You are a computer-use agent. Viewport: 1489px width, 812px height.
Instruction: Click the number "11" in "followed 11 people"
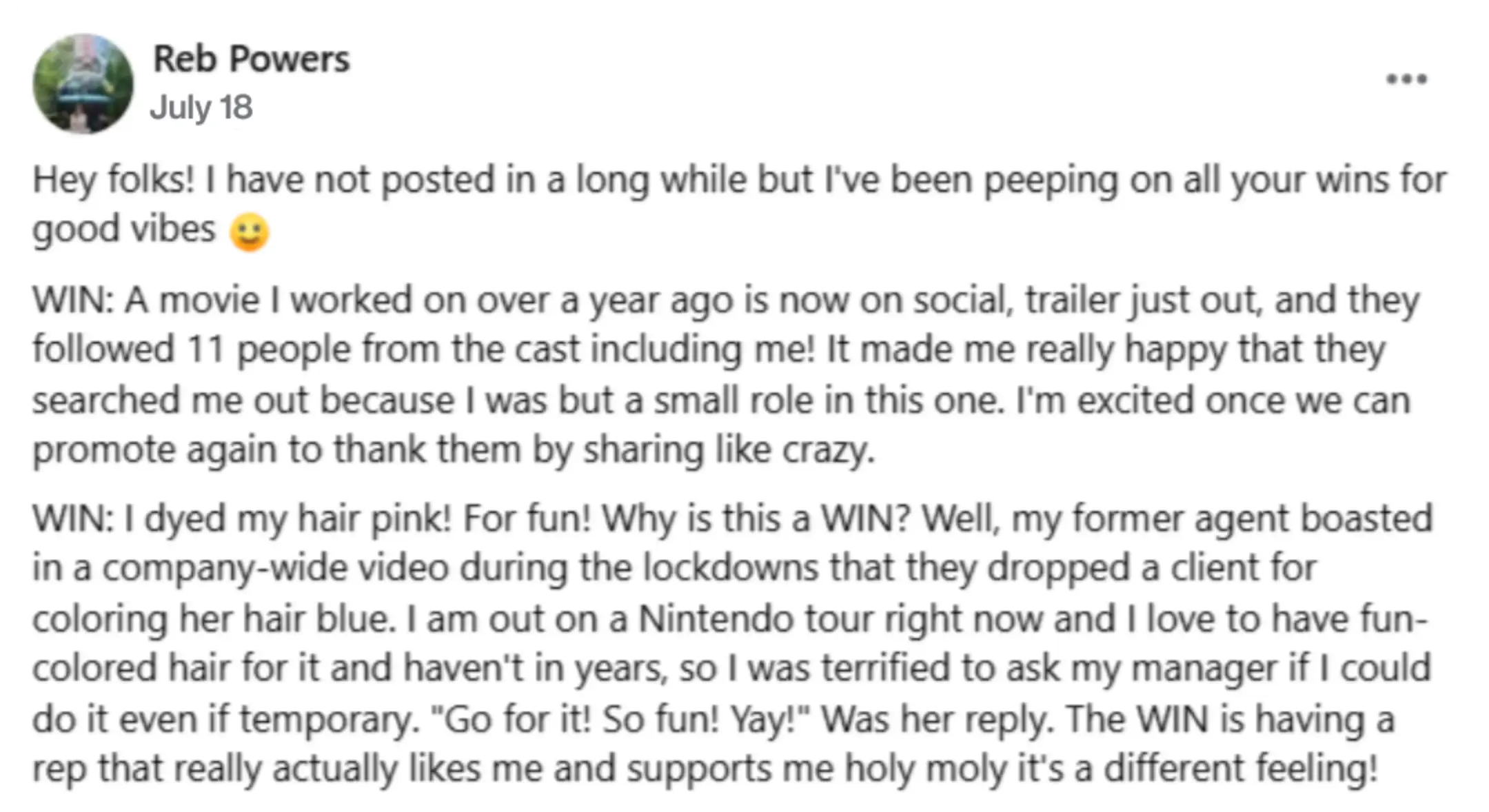tap(205, 349)
